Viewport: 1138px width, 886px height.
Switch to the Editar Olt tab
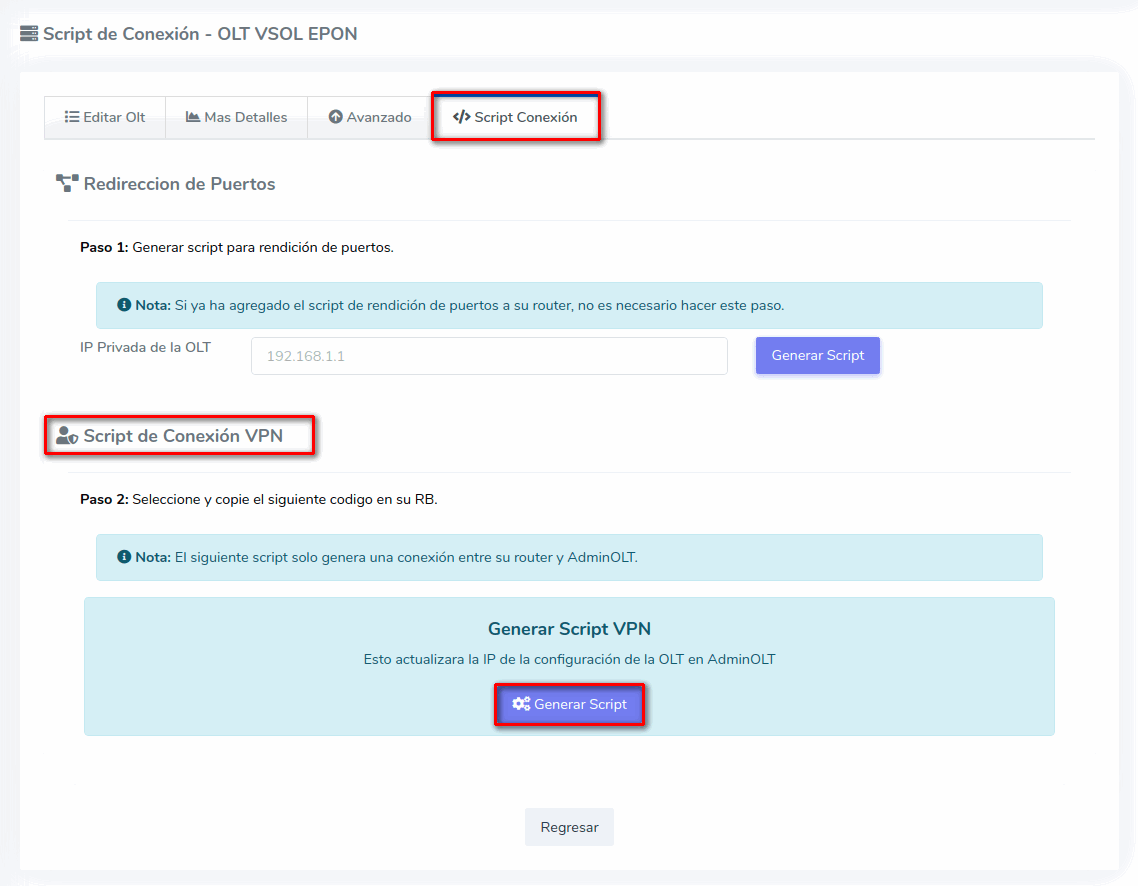coord(105,117)
